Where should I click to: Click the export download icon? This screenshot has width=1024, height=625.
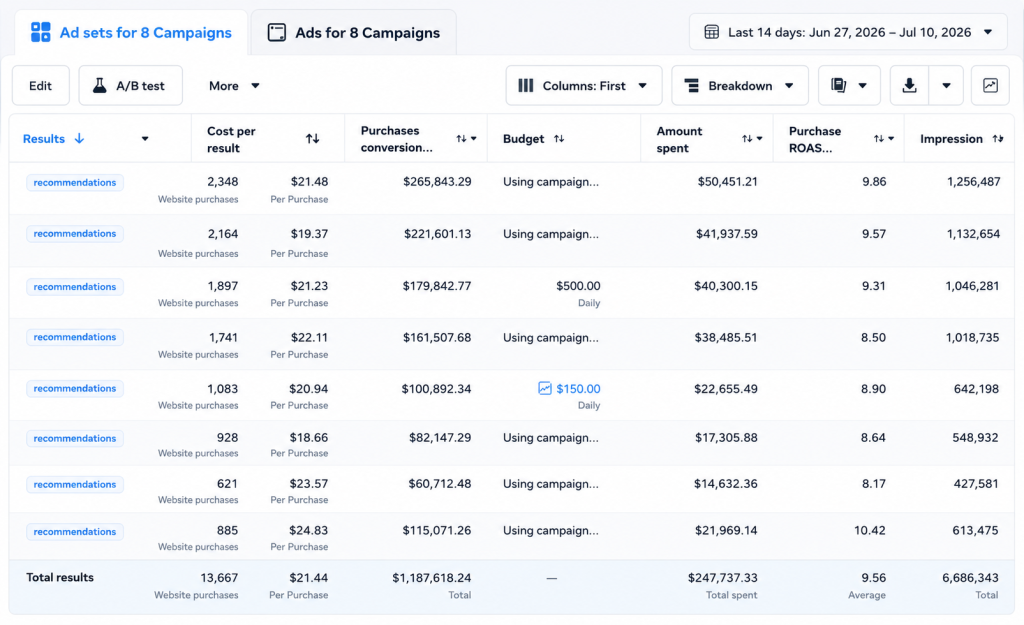point(909,86)
